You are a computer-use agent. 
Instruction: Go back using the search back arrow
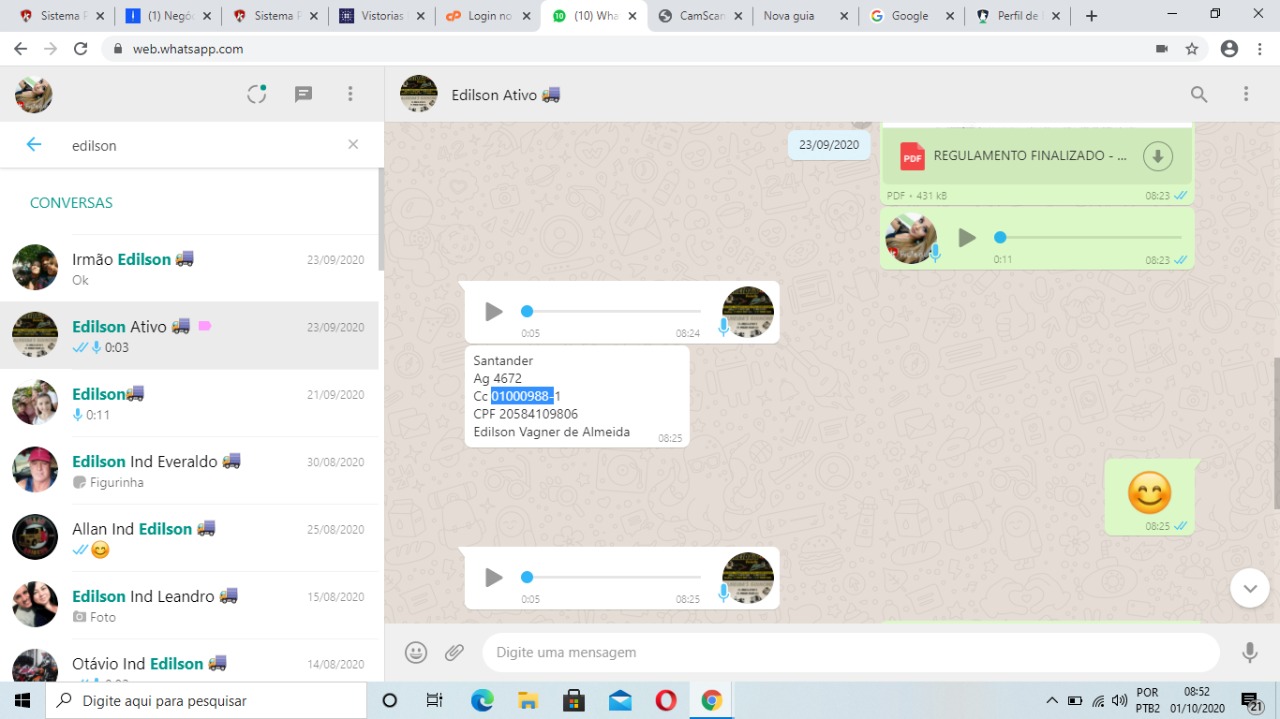click(x=34, y=145)
